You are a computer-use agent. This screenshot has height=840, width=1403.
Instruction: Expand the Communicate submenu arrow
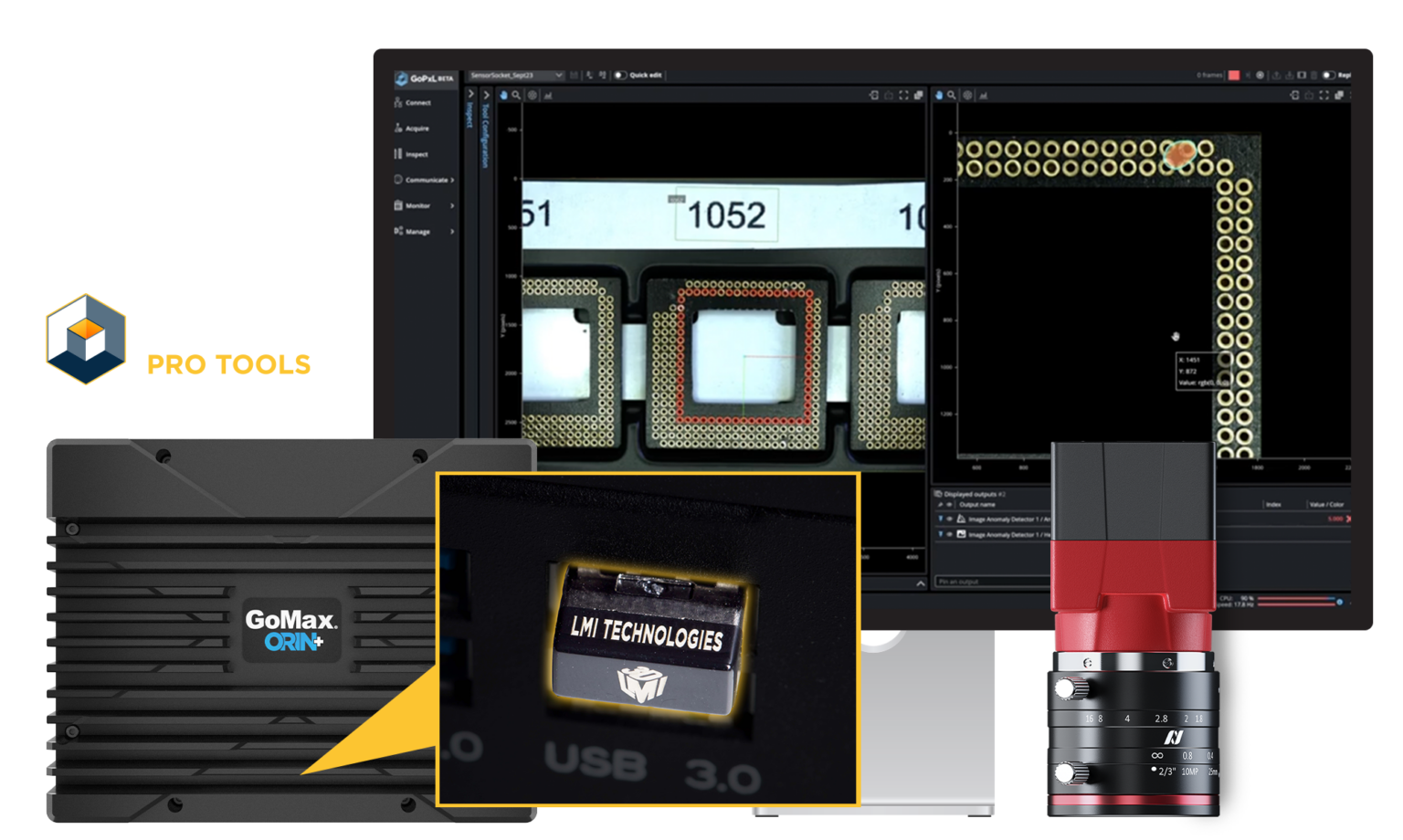[x=452, y=180]
